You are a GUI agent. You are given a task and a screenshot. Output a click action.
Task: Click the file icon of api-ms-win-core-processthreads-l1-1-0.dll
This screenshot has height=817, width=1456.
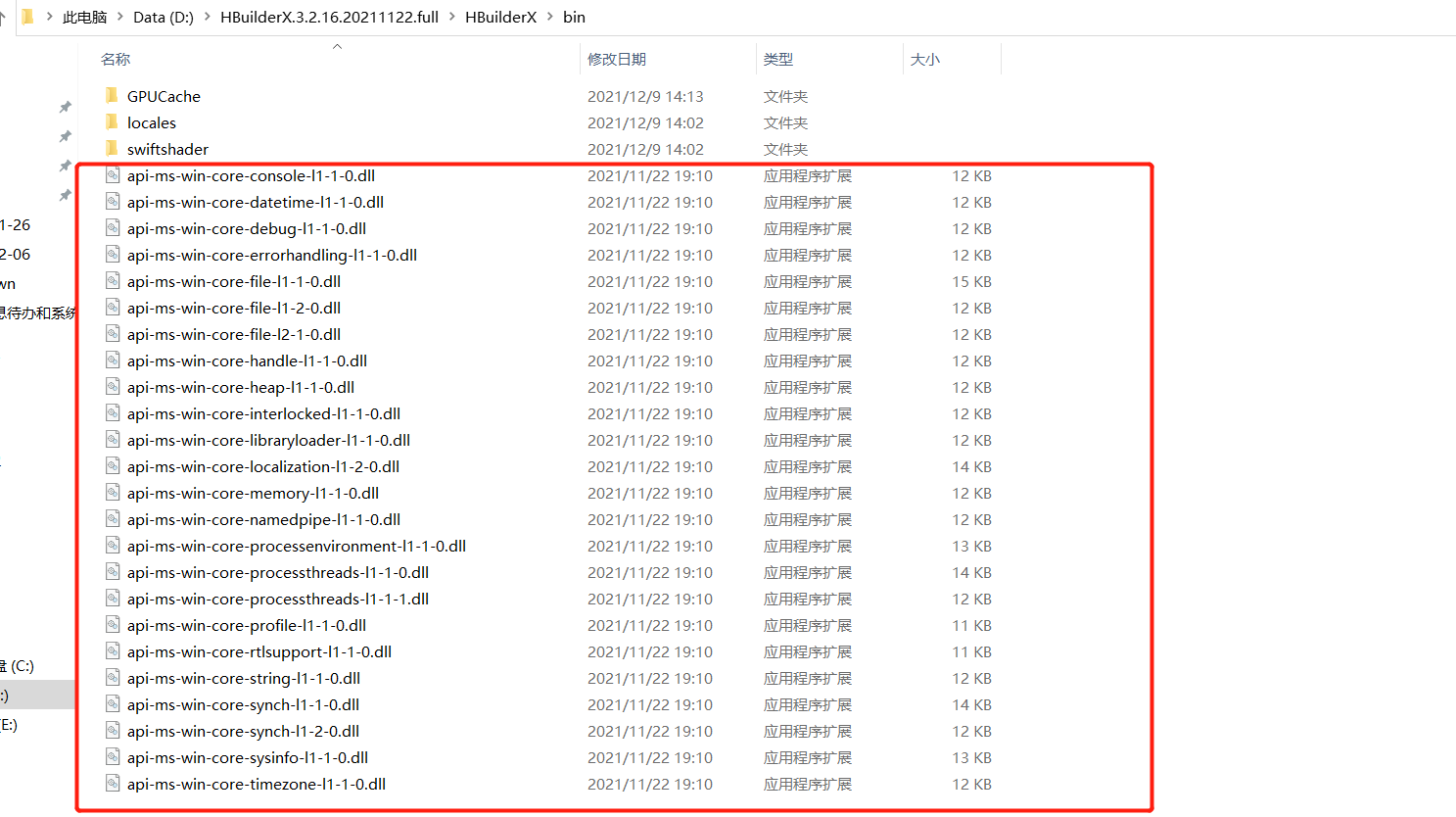(113, 572)
